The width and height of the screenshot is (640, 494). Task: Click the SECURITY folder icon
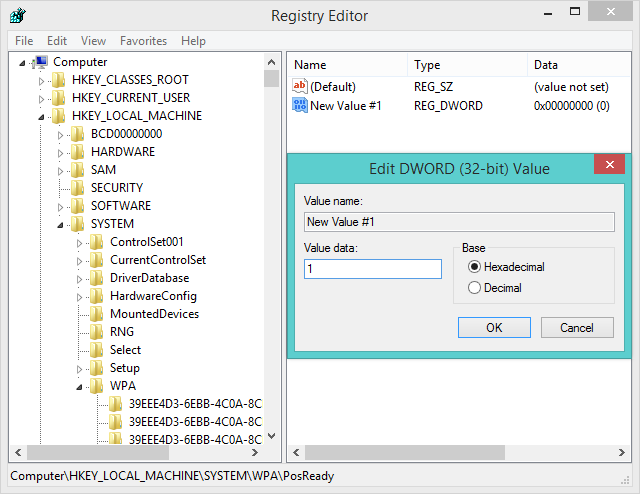pyautogui.click(x=78, y=188)
